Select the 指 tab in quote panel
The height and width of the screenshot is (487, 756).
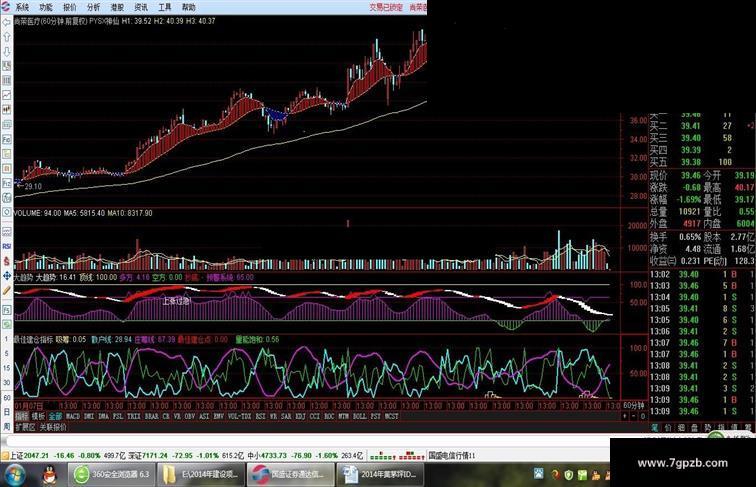tap(721, 428)
